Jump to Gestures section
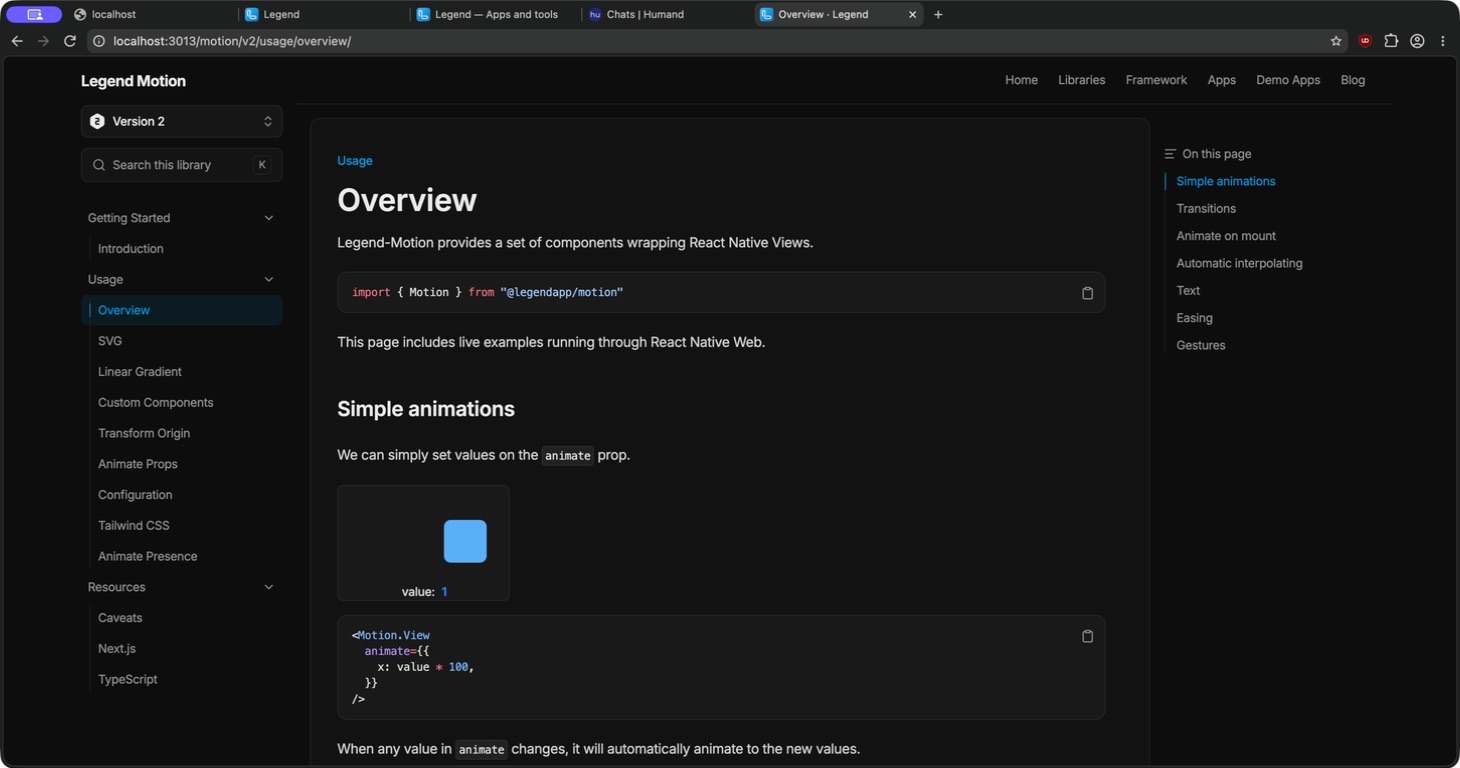 (1200, 345)
